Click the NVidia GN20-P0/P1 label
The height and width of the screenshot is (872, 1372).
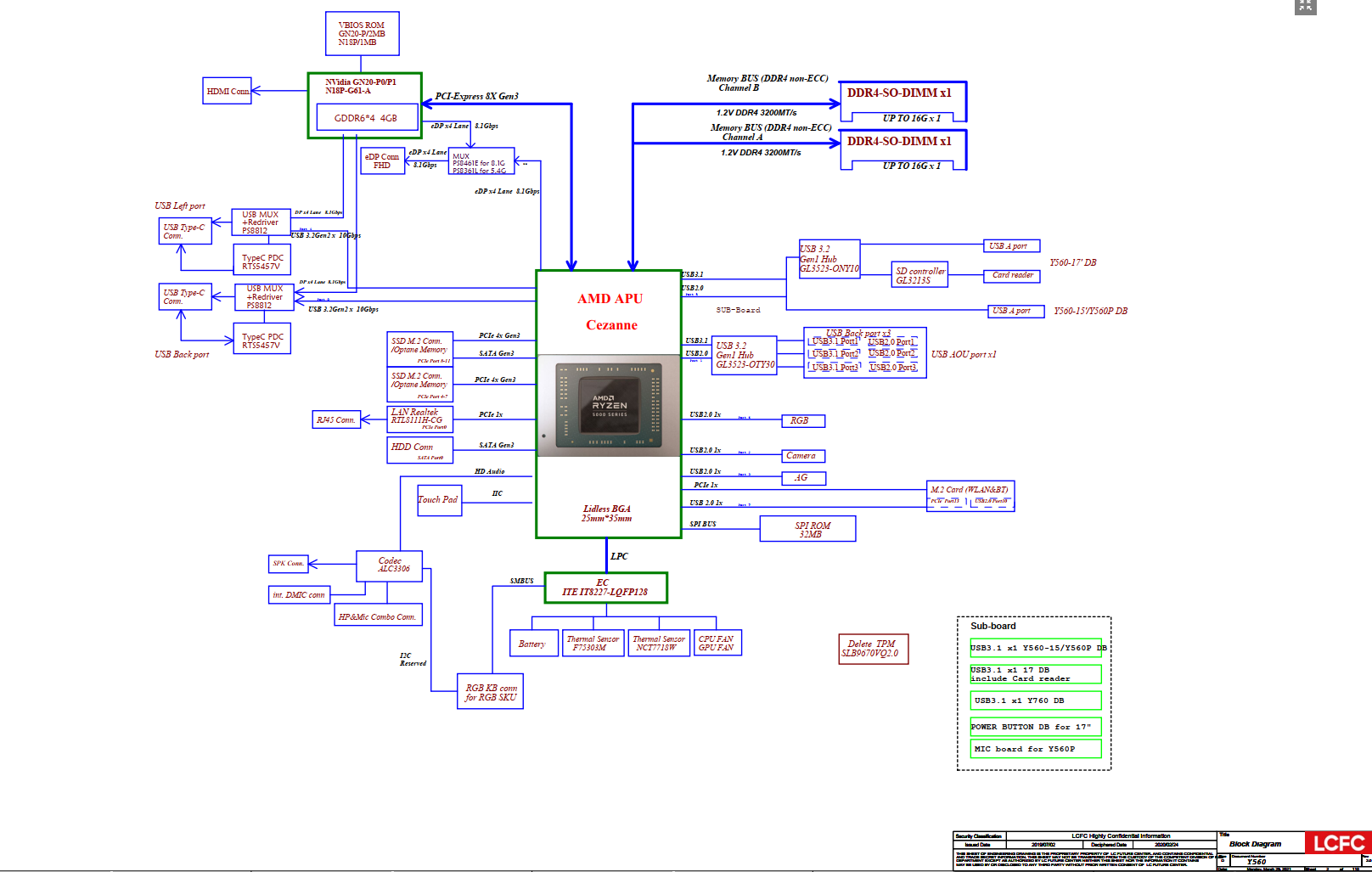[x=361, y=82]
